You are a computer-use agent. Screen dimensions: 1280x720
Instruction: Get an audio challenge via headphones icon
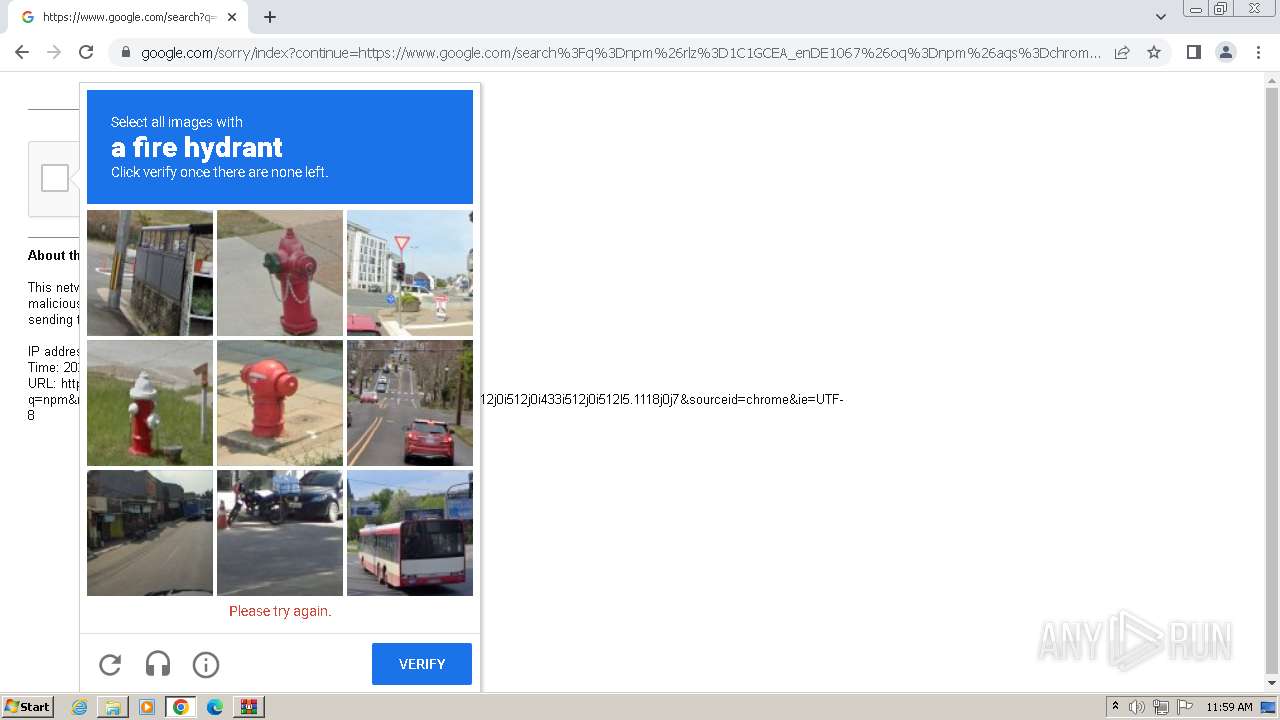coord(158,664)
